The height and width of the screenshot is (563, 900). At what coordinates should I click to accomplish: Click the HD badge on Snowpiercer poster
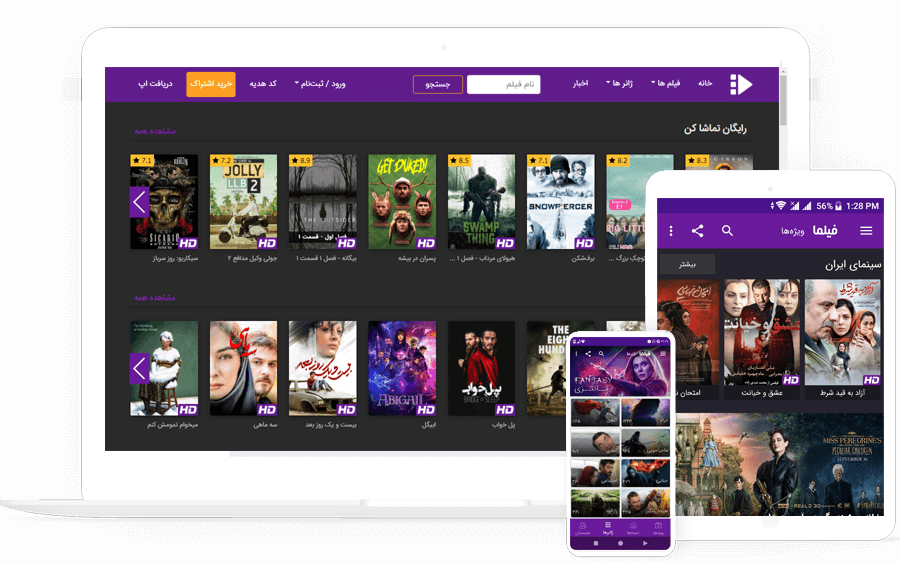point(584,243)
